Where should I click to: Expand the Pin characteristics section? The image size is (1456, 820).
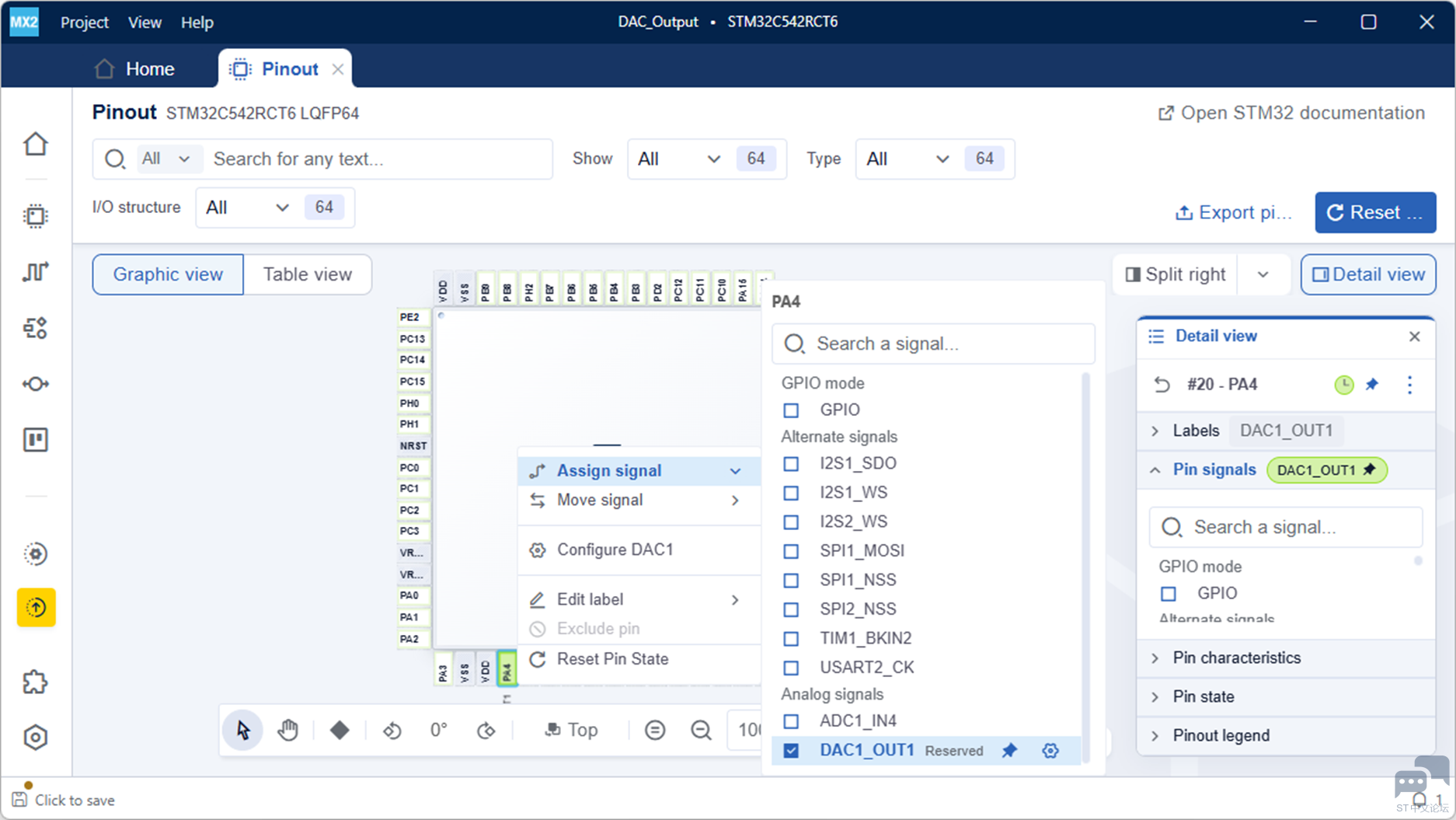point(1286,658)
